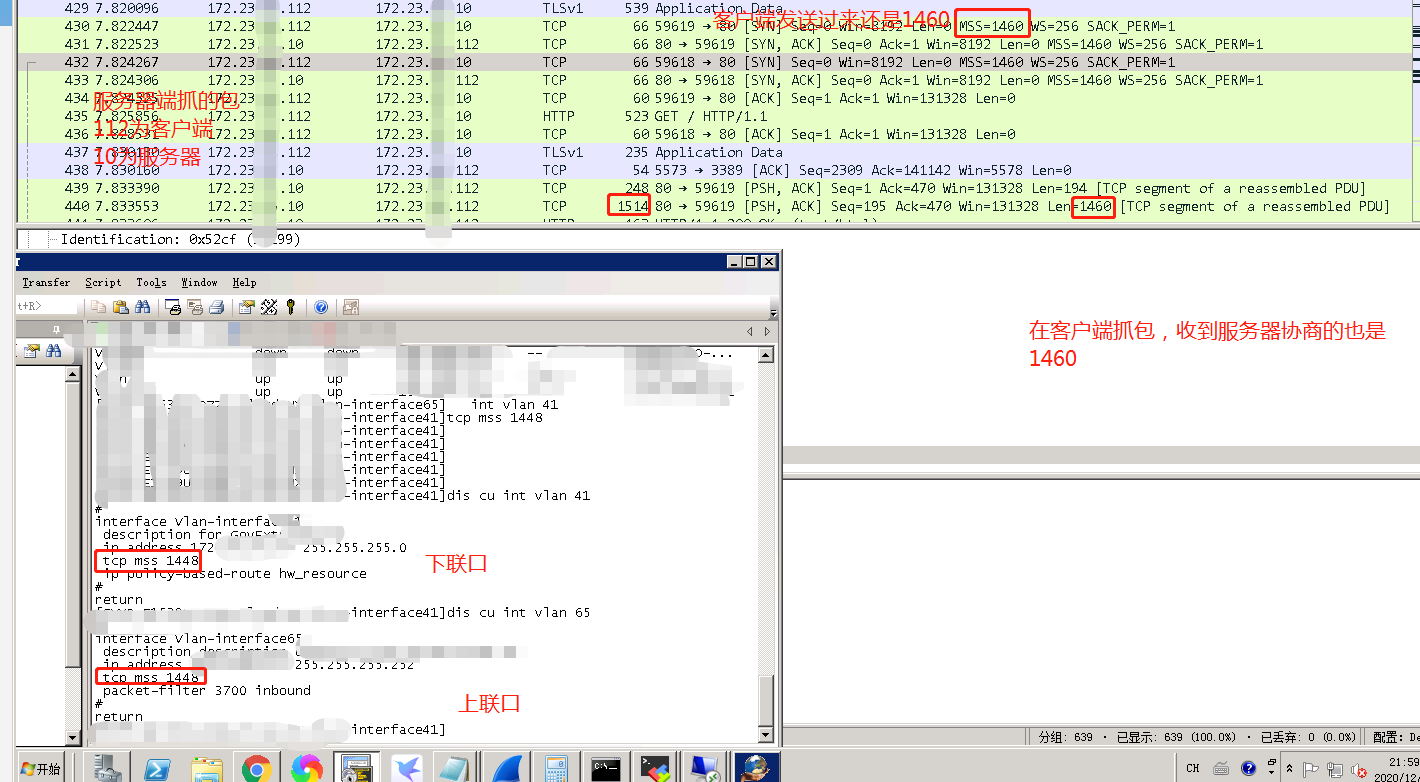Click the terminal scrollbar down arrow

pos(766,735)
